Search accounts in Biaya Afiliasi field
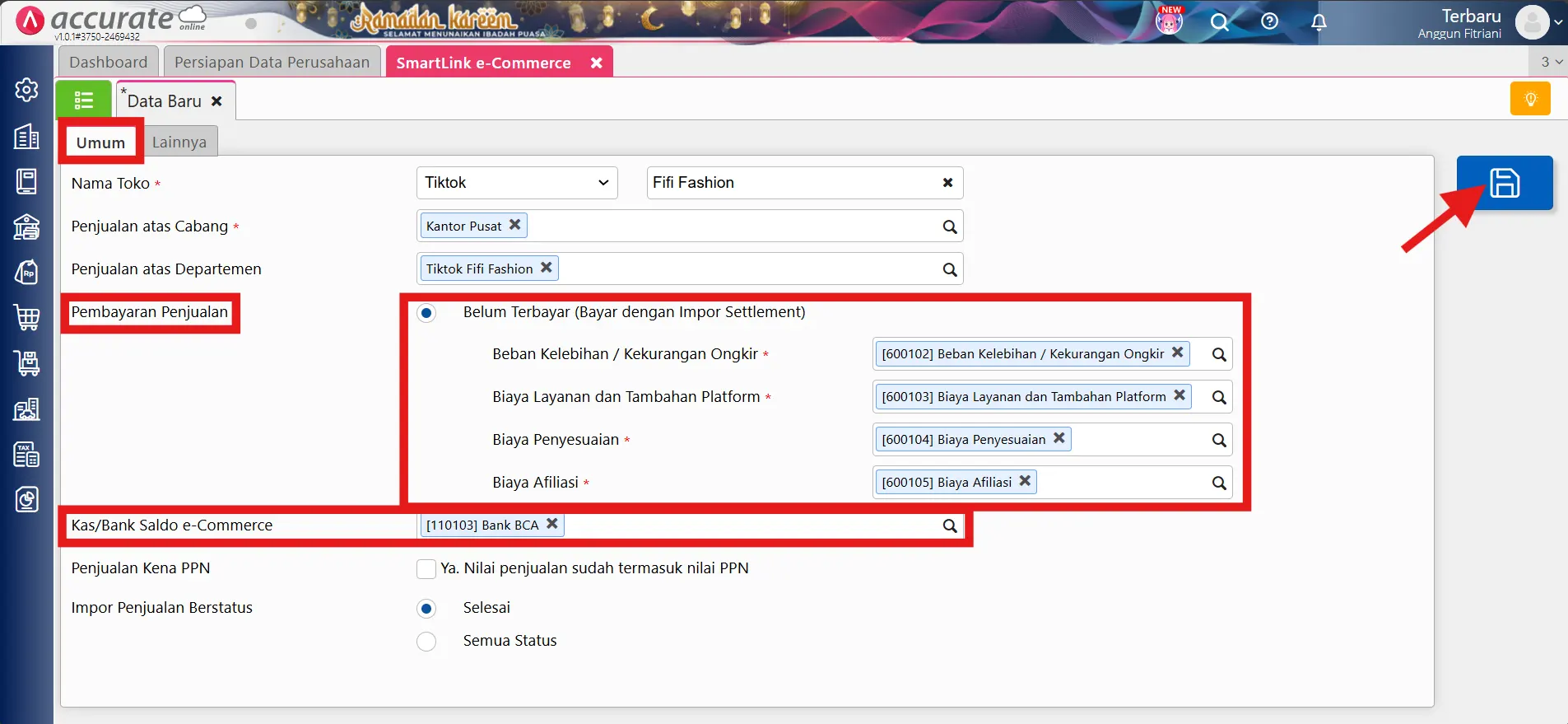This screenshot has width=1568, height=724. (1219, 483)
